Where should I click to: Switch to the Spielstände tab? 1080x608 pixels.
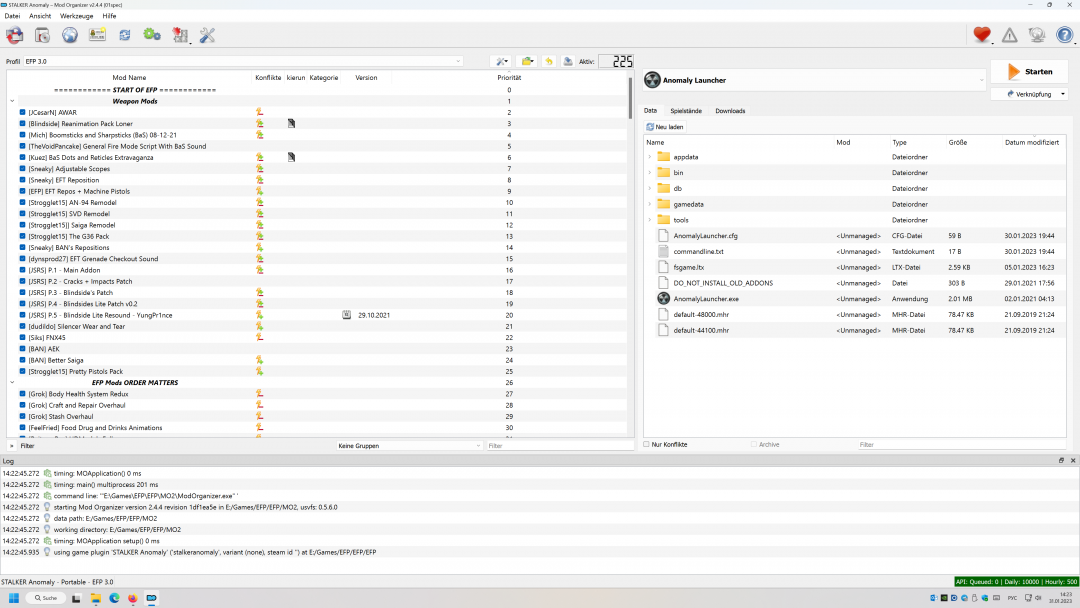686,111
